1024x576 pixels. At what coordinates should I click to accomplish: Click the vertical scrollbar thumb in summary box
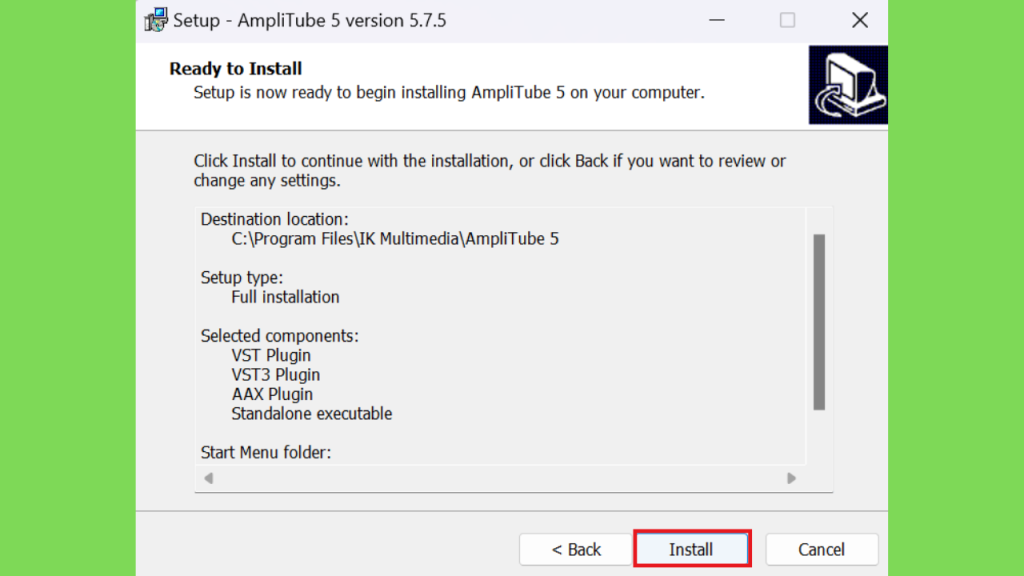[x=819, y=322]
